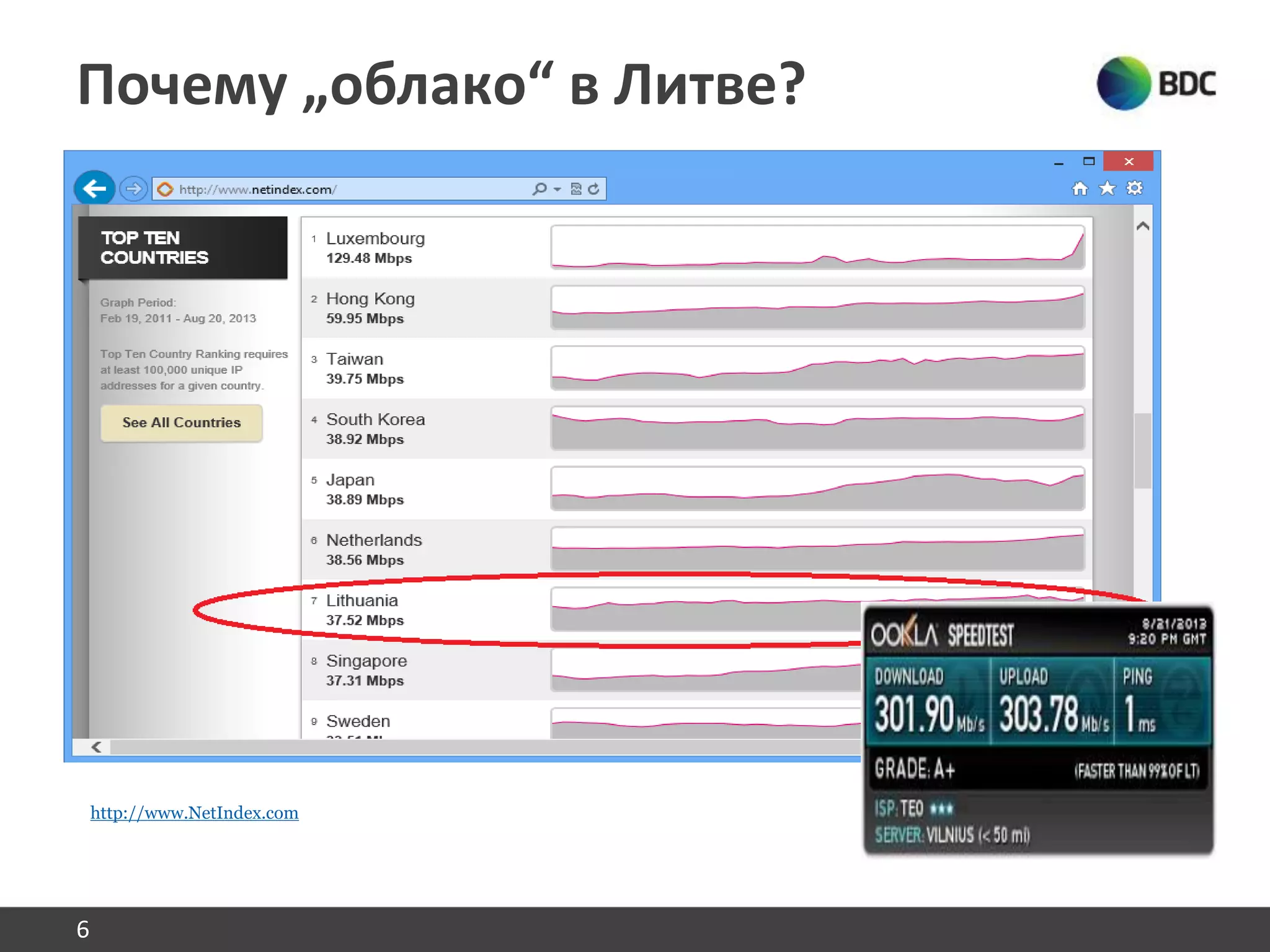Open the browser Home icon

tap(1080, 188)
